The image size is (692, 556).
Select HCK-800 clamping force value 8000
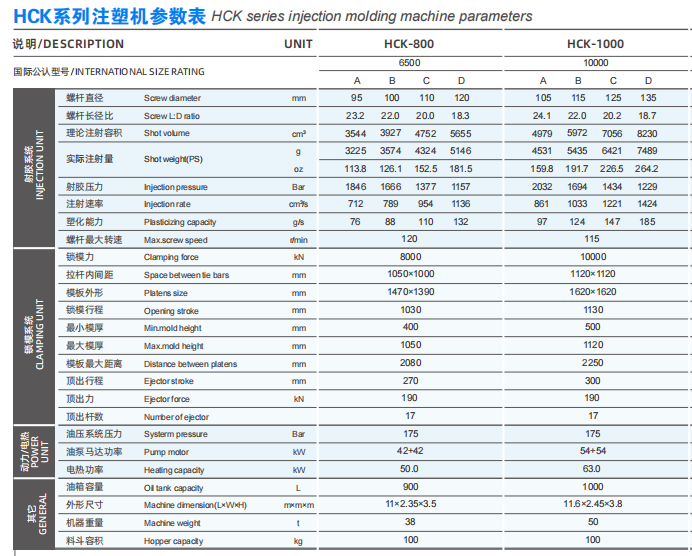pyautogui.click(x=410, y=257)
